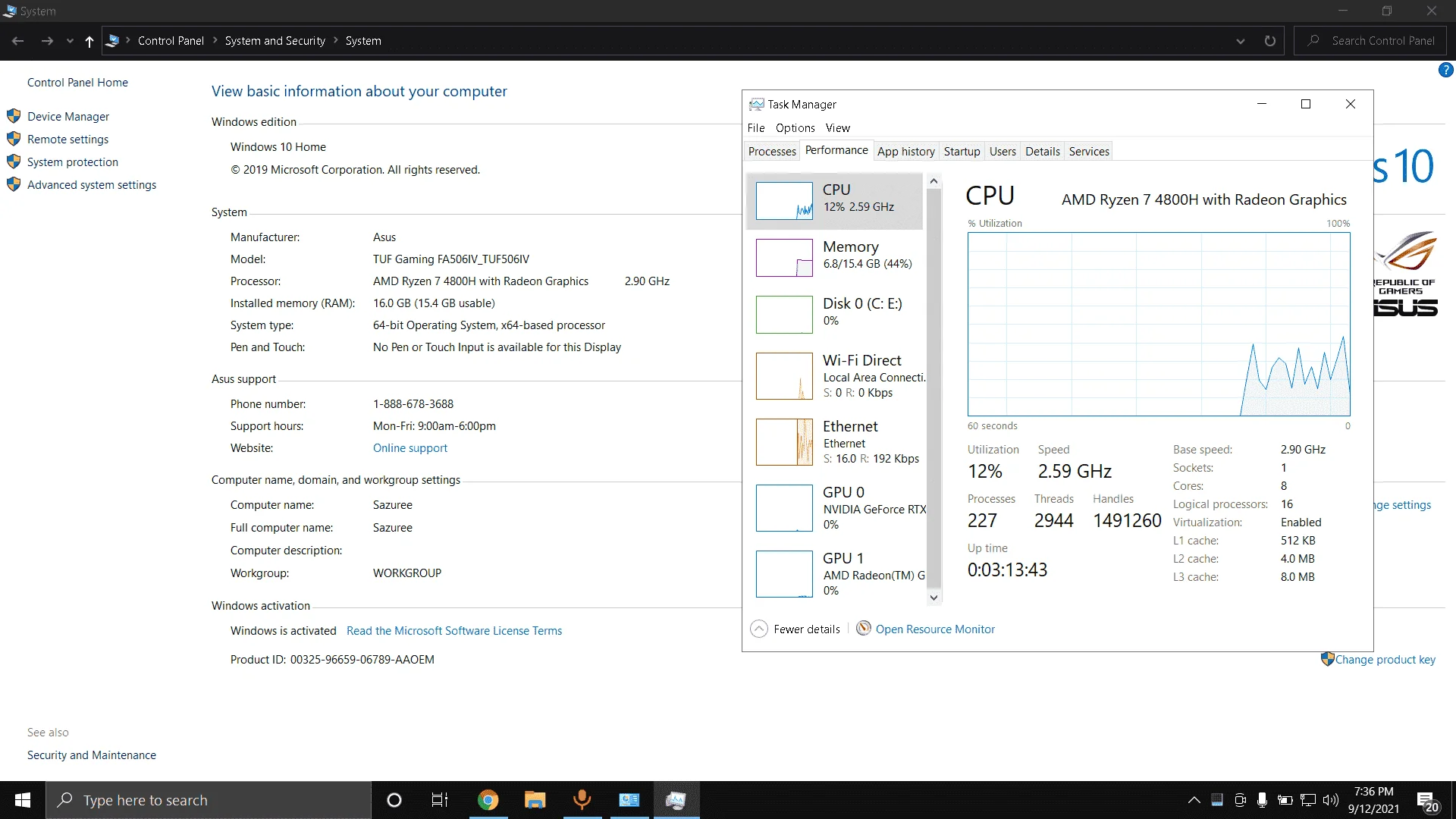Expand the address bar history dropdown
The image size is (1456, 819).
pos(1241,41)
